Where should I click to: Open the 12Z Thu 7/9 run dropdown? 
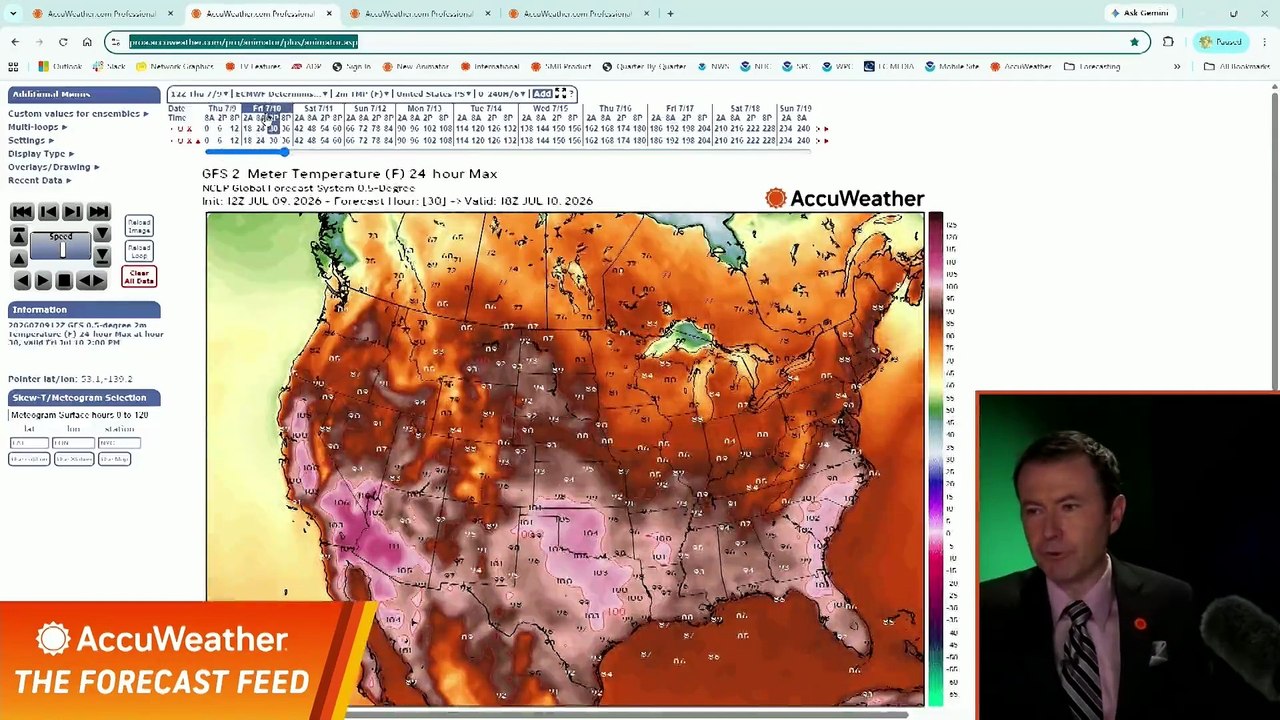tap(198, 94)
